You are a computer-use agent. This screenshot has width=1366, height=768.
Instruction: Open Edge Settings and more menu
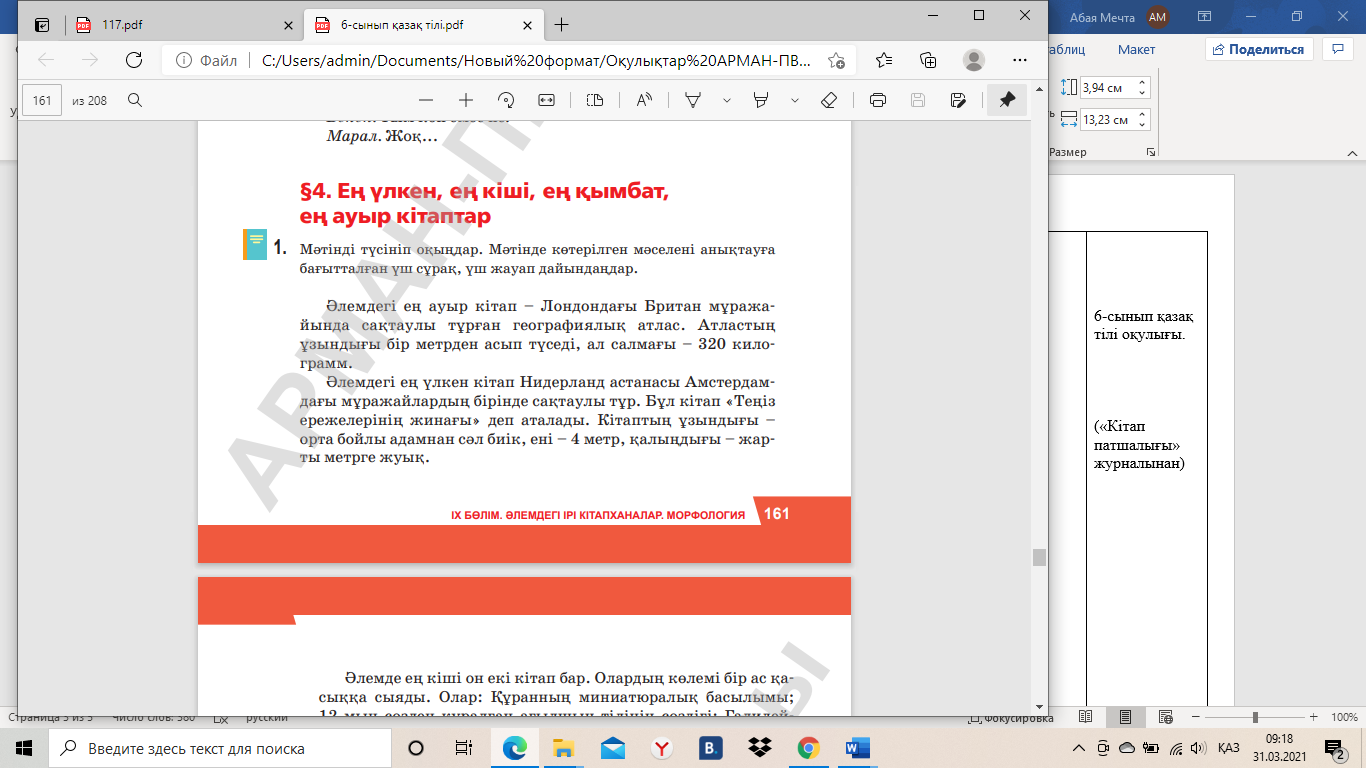pyautogui.click(x=1018, y=60)
